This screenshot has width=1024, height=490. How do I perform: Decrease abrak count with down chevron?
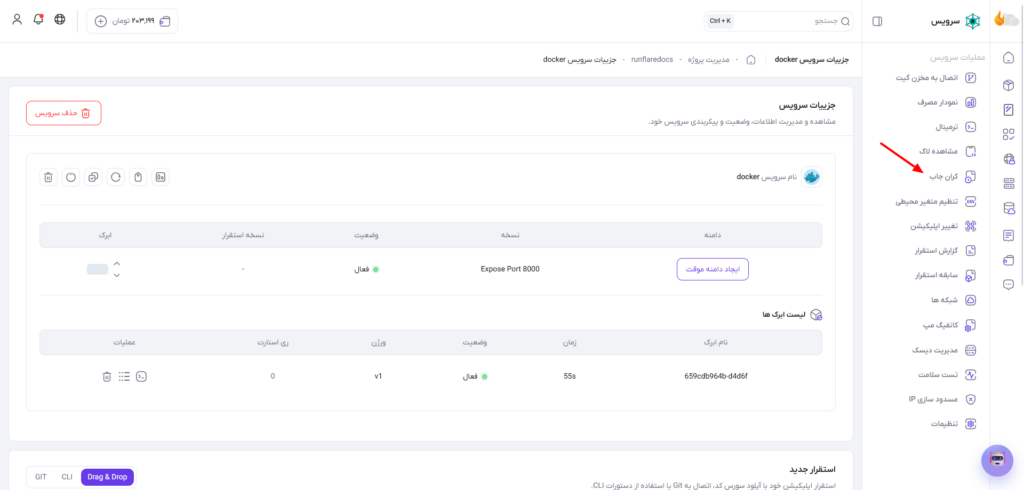[x=116, y=275]
